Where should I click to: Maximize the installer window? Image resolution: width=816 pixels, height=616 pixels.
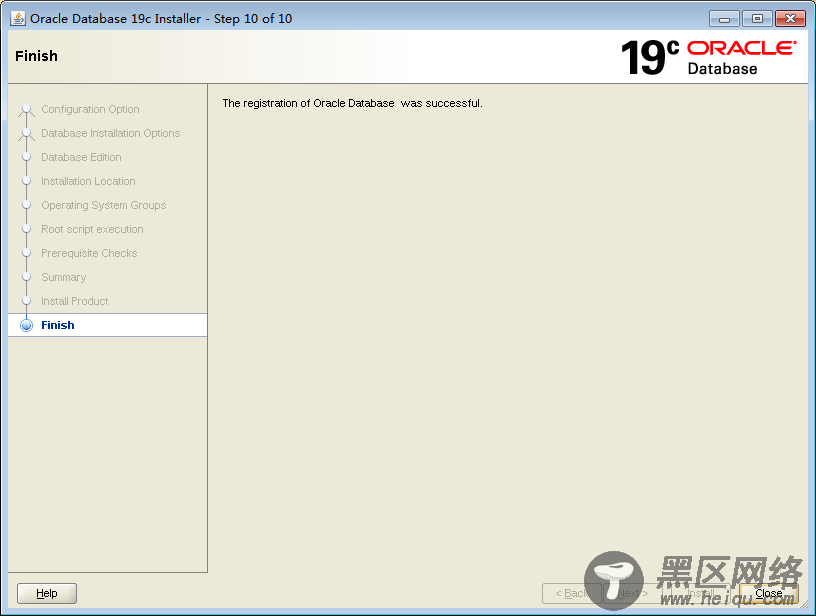(757, 19)
